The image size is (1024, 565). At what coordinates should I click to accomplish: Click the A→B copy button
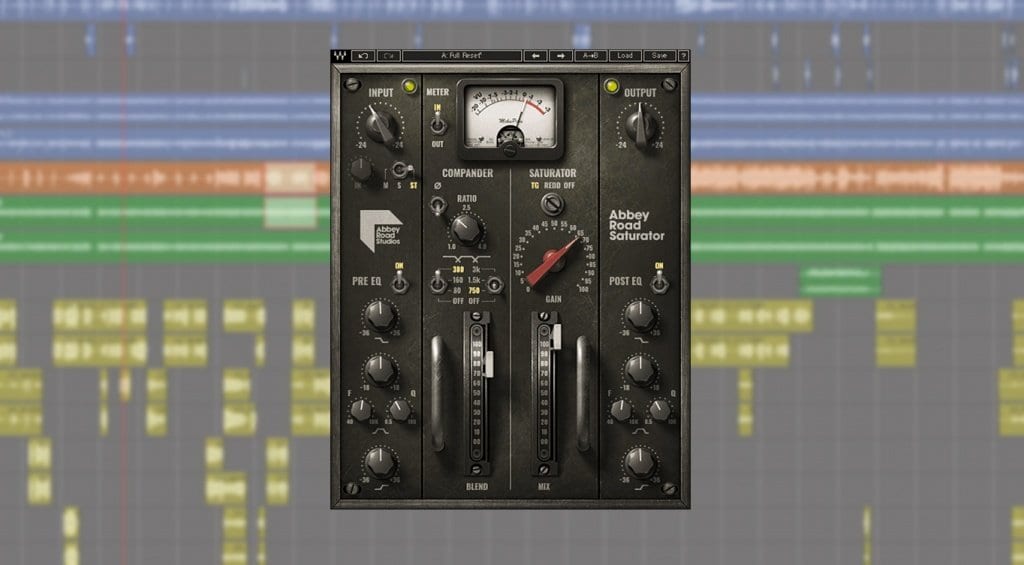point(592,56)
